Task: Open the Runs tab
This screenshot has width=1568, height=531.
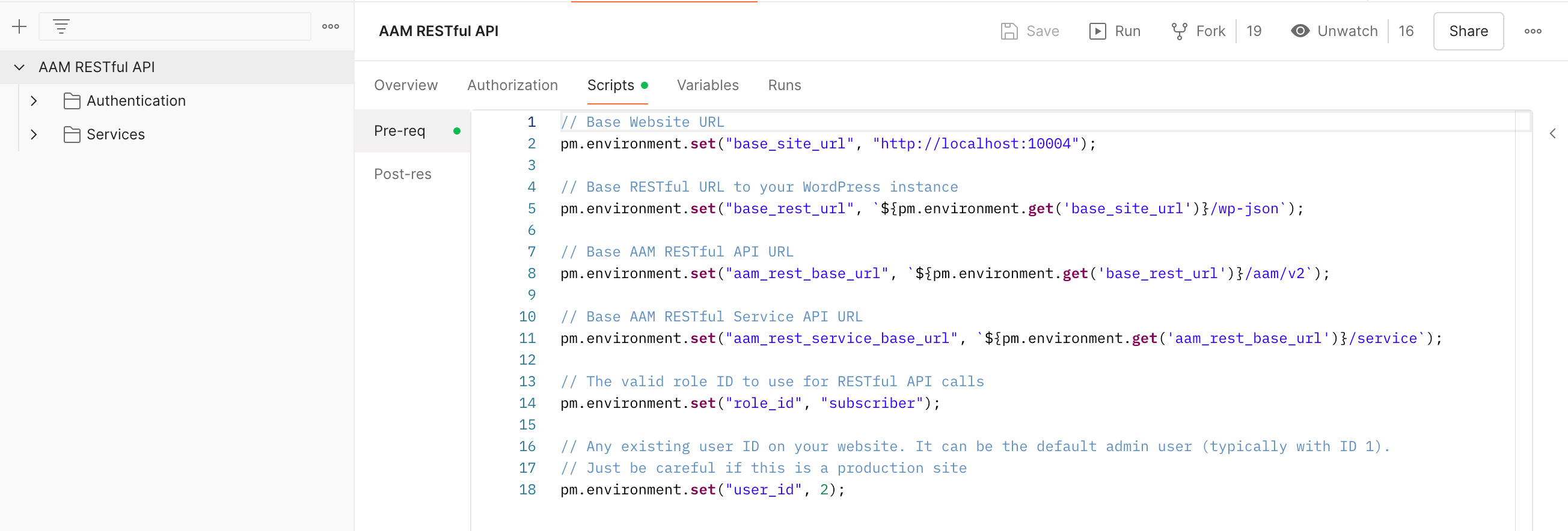Action: [784, 85]
